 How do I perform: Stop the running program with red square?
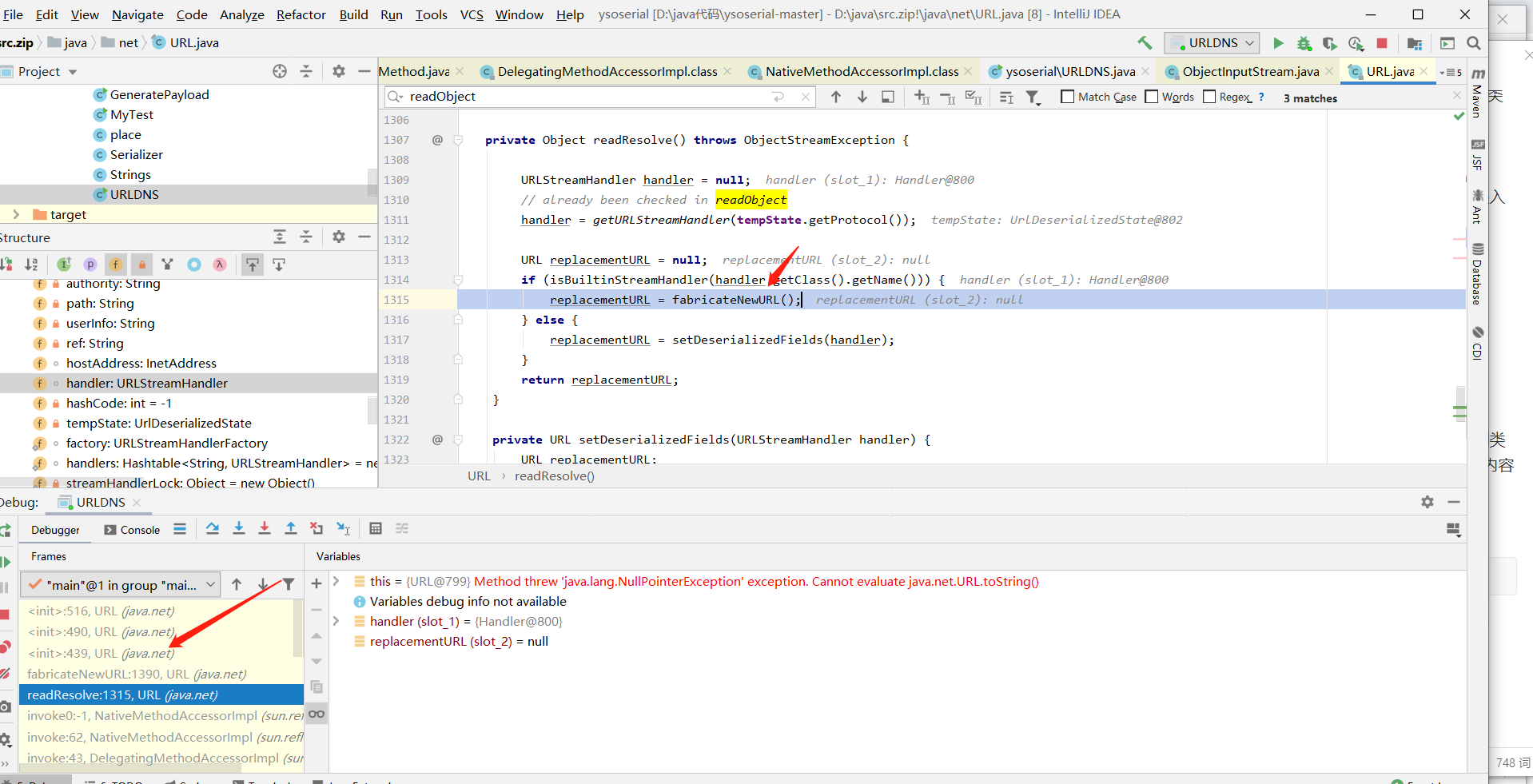click(1382, 43)
